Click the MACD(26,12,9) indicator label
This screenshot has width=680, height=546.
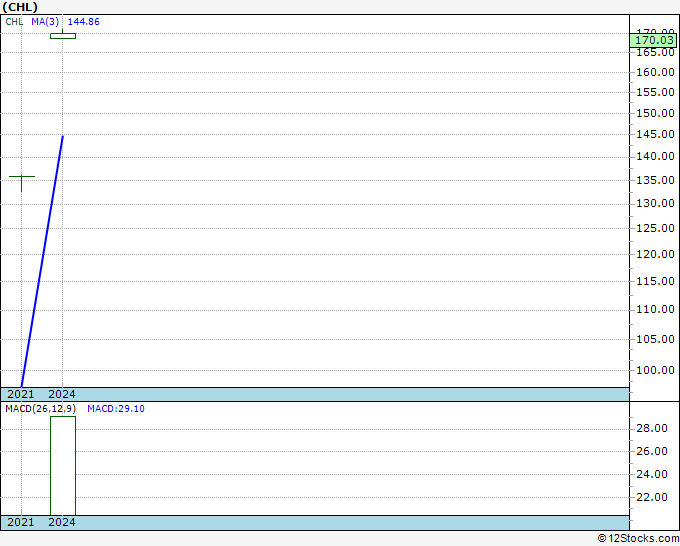click(x=40, y=409)
